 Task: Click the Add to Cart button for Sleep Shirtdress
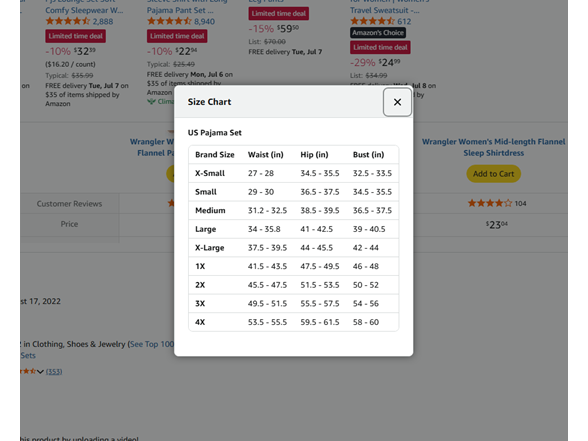tap(493, 174)
